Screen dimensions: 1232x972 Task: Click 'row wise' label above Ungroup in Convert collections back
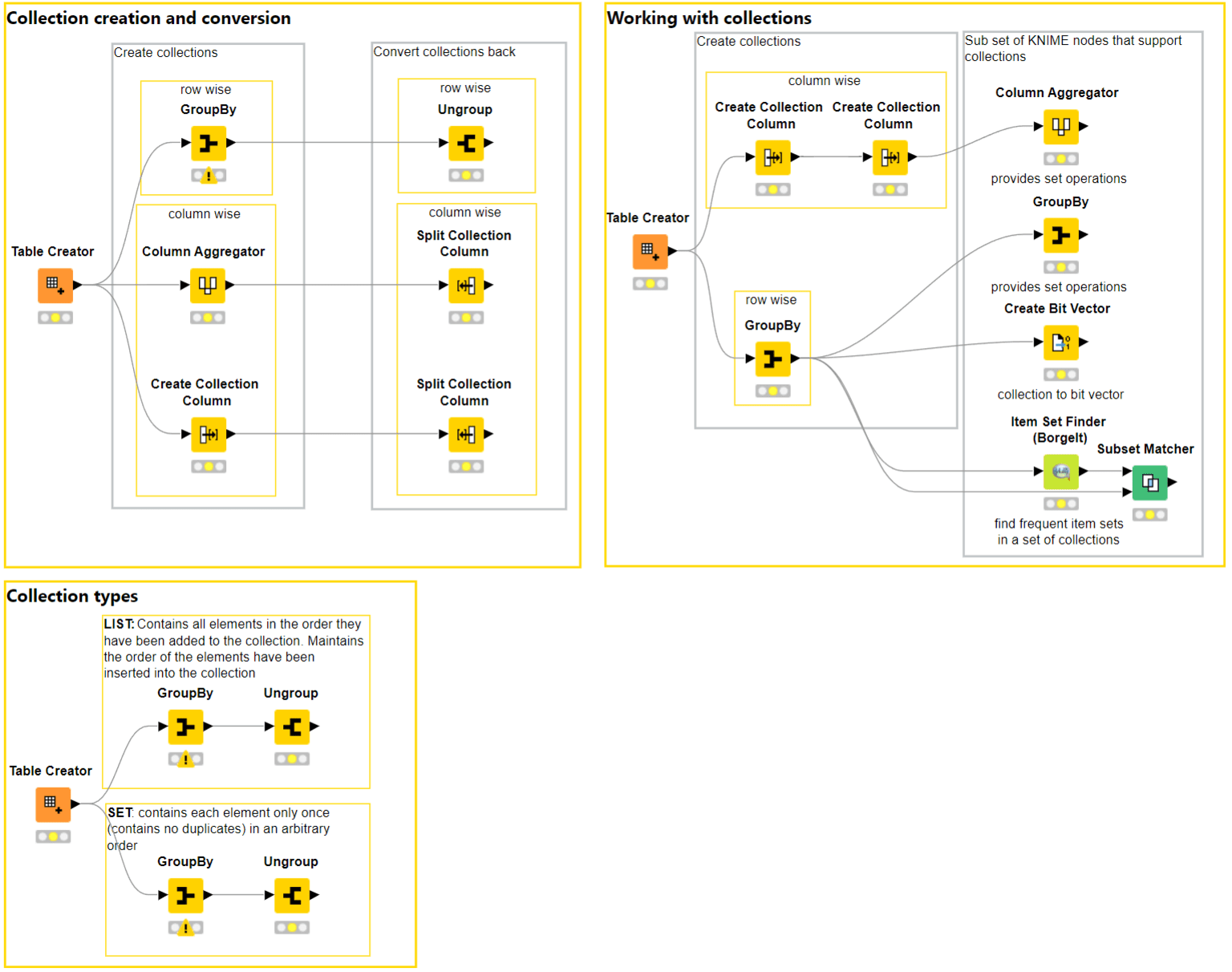pyautogui.click(x=465, y=88)
